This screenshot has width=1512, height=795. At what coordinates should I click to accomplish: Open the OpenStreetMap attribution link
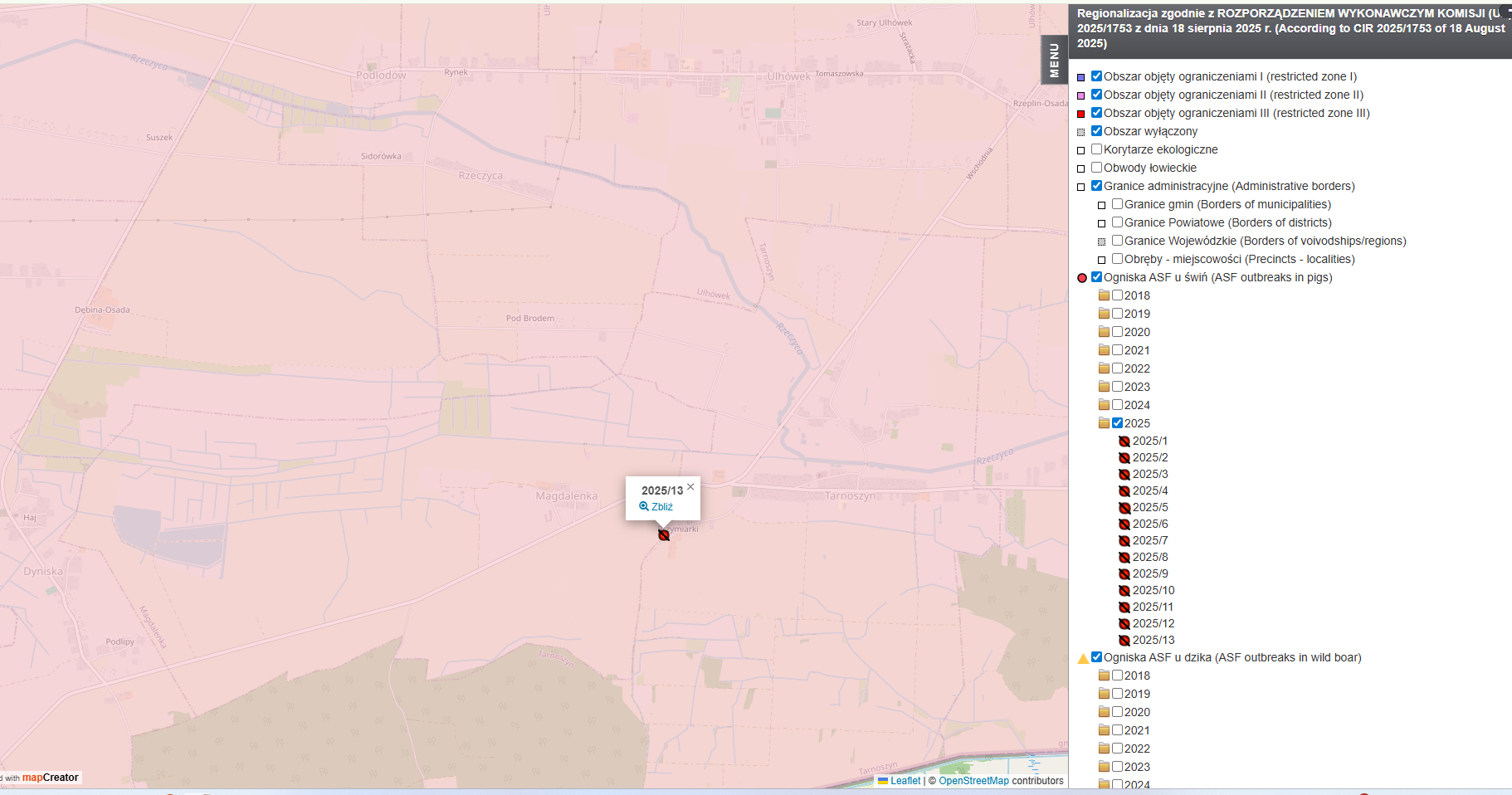(x=973, y=781)
